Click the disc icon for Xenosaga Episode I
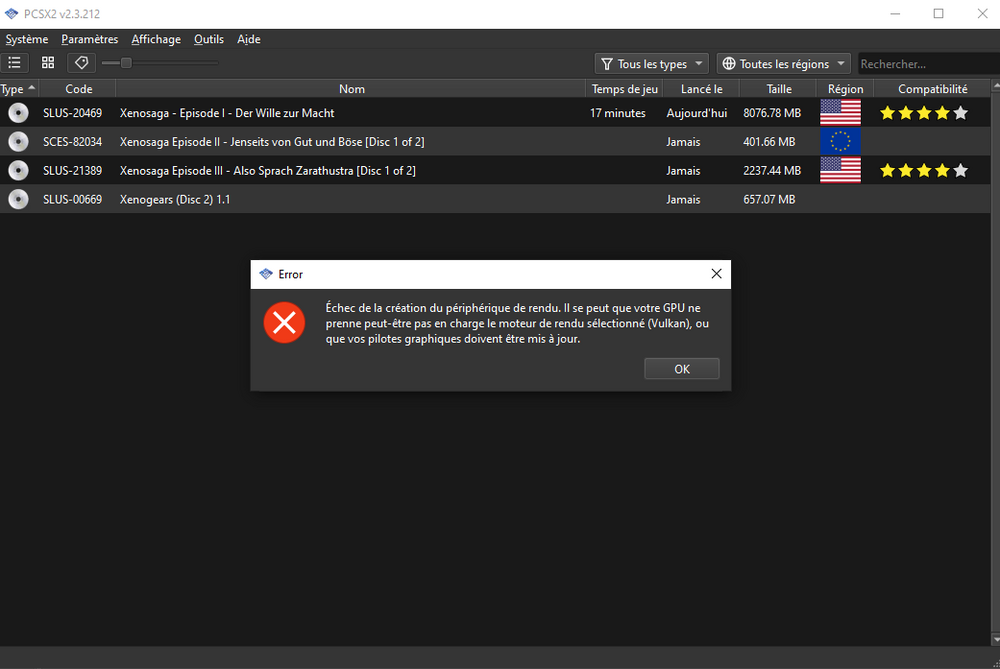 click(18, 113)
